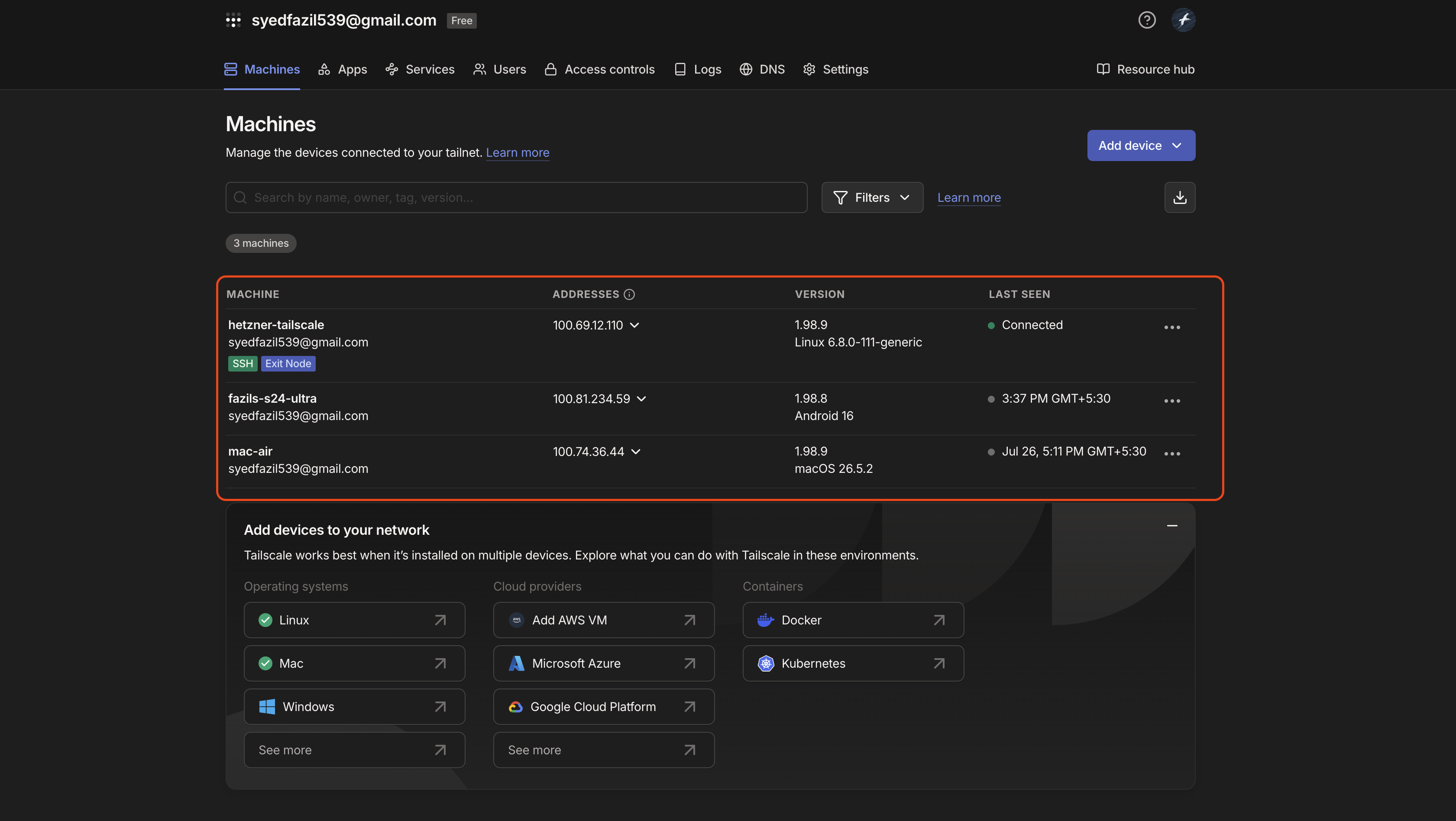Click the hetzner-tailscale Connected status dot
Image resolution: width=1456 pixels, height=821 pixels.
click(x=991, y=326)
